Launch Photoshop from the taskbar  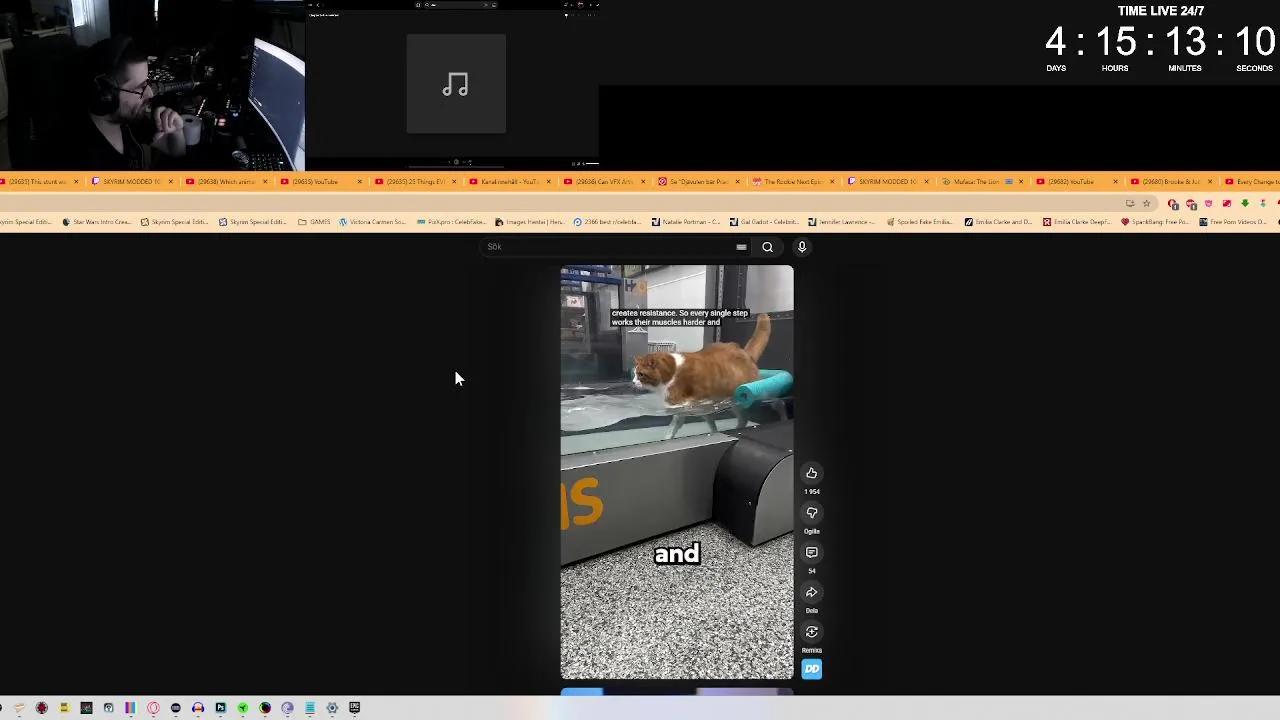[x=221, y=708]
